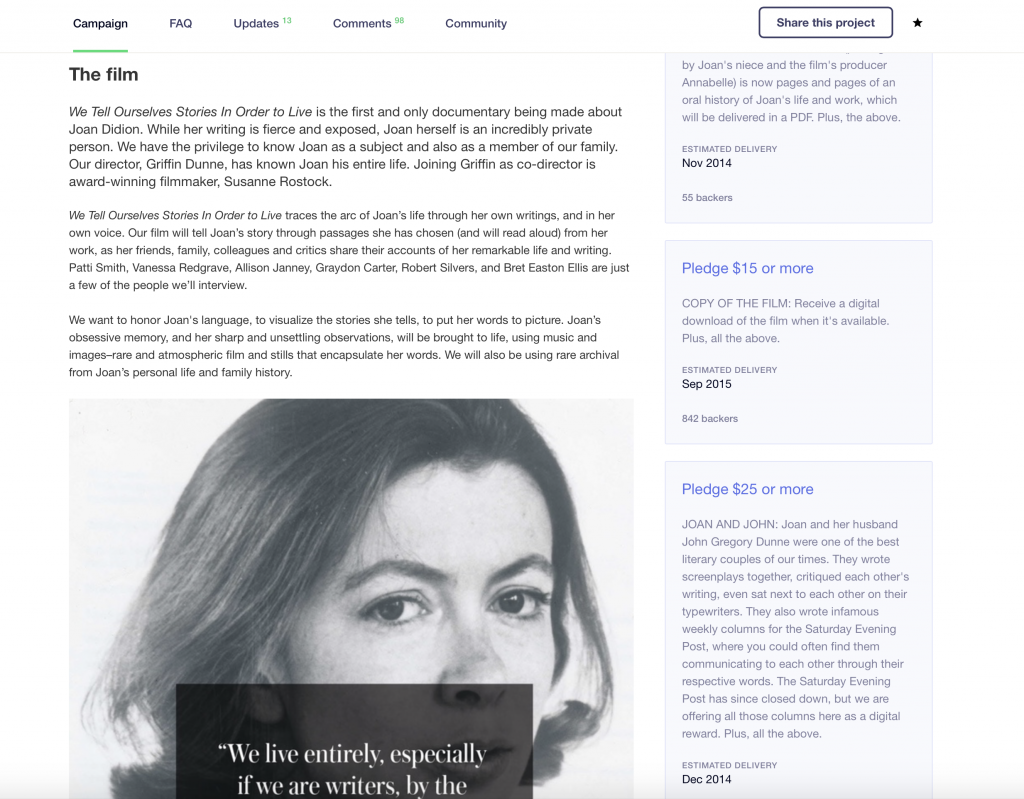Screen dimensions: 1024x799
Task: Open the Campaign tab
Action: tap(100, 24)
